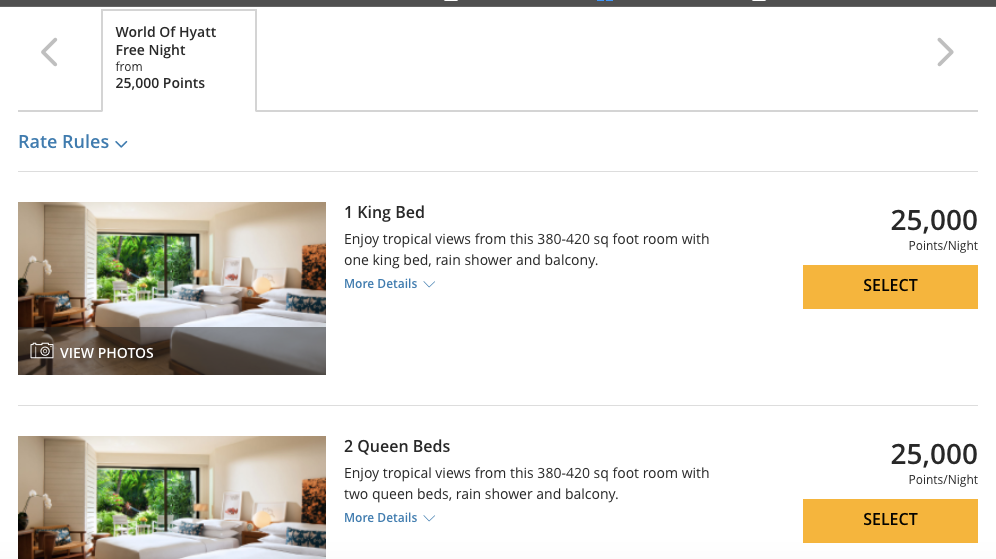Expand the More Details chevron for 2 Queen Beds
This screenshot has width=996, height=559.
tap(429, 518)
